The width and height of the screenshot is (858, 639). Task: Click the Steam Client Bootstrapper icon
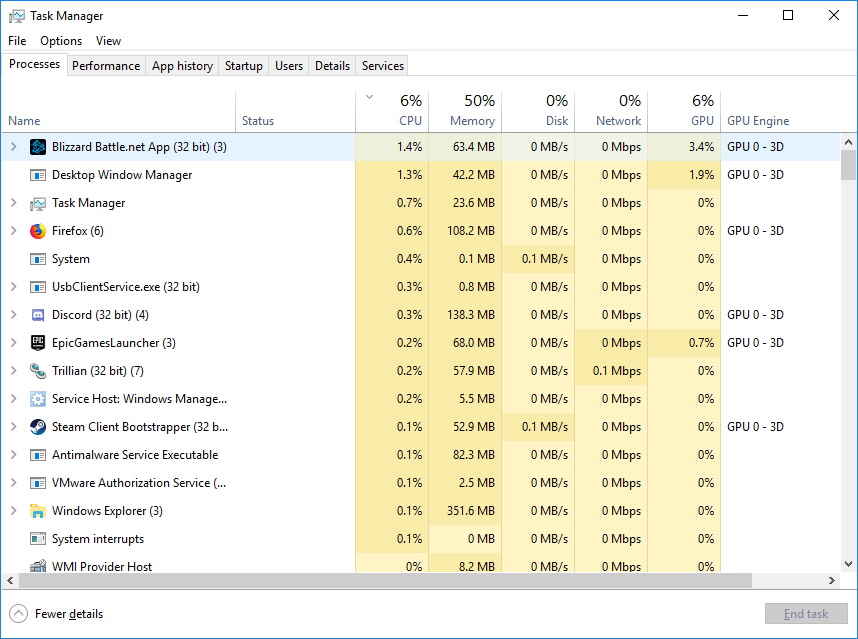click(38, 427)
